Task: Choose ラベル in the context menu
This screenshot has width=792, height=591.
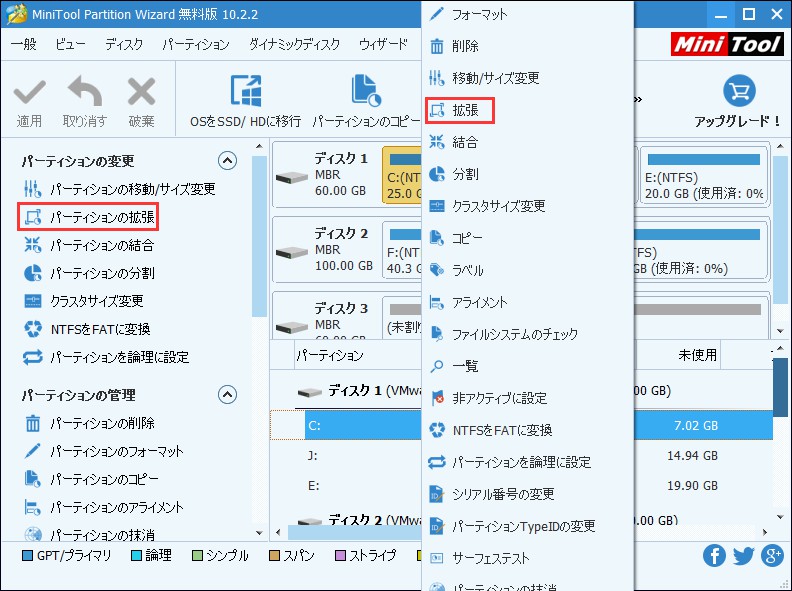Action: coord(528,270)
